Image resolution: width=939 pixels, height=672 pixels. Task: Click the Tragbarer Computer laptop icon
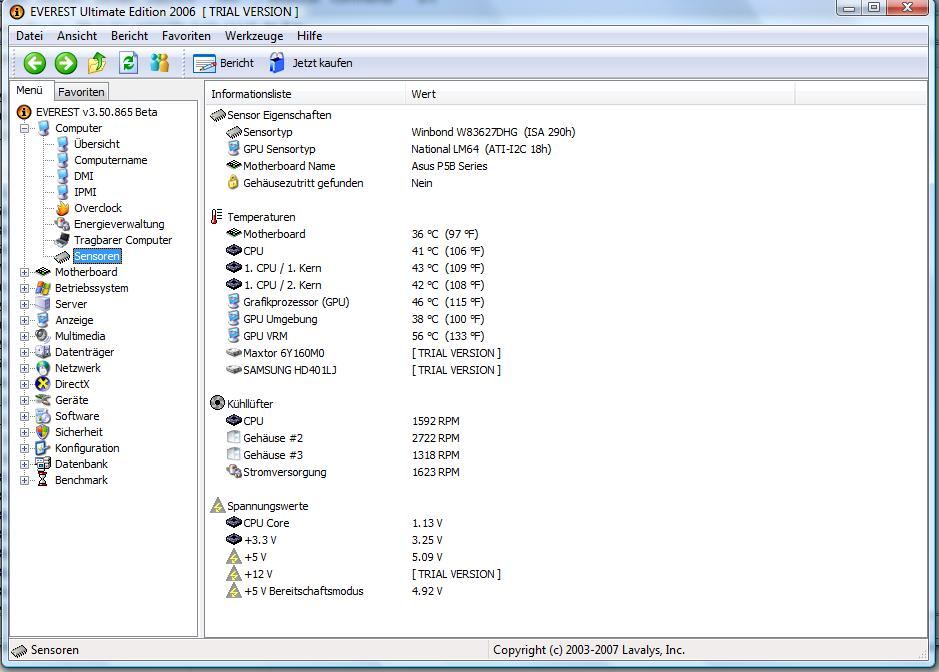pos(62,240)
